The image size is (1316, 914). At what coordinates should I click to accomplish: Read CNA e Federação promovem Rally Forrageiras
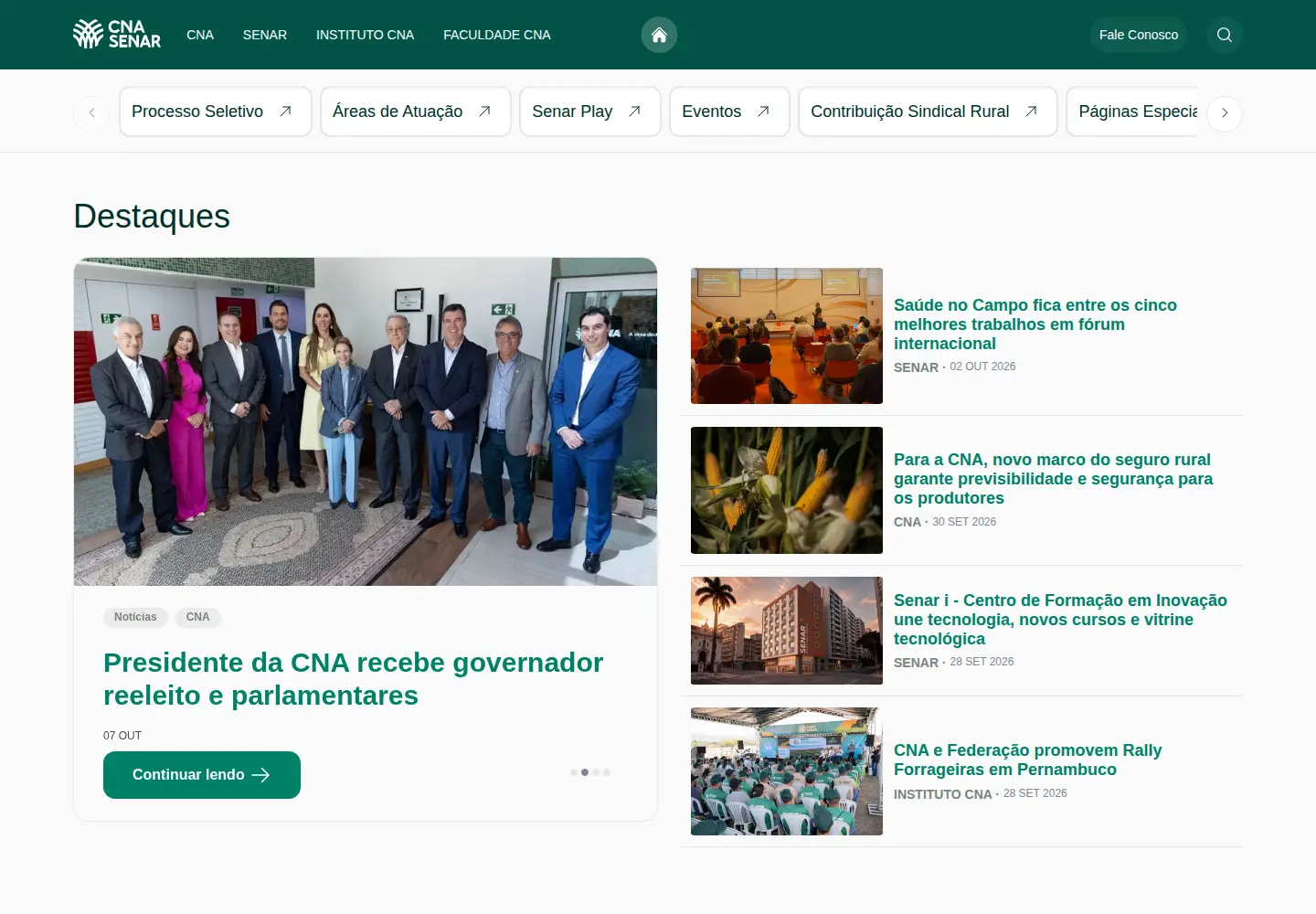[1028, 760]
